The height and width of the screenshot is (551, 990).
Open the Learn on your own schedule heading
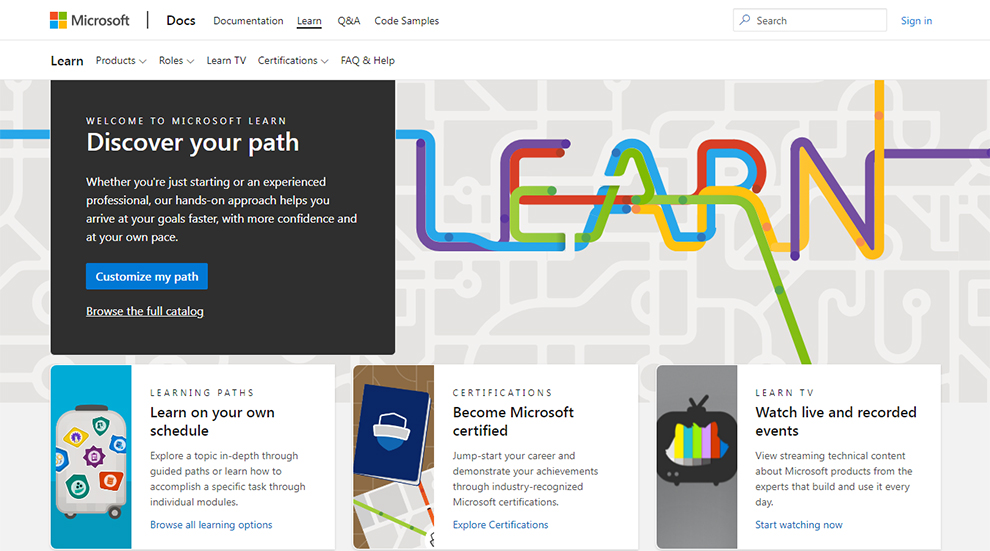212,422
